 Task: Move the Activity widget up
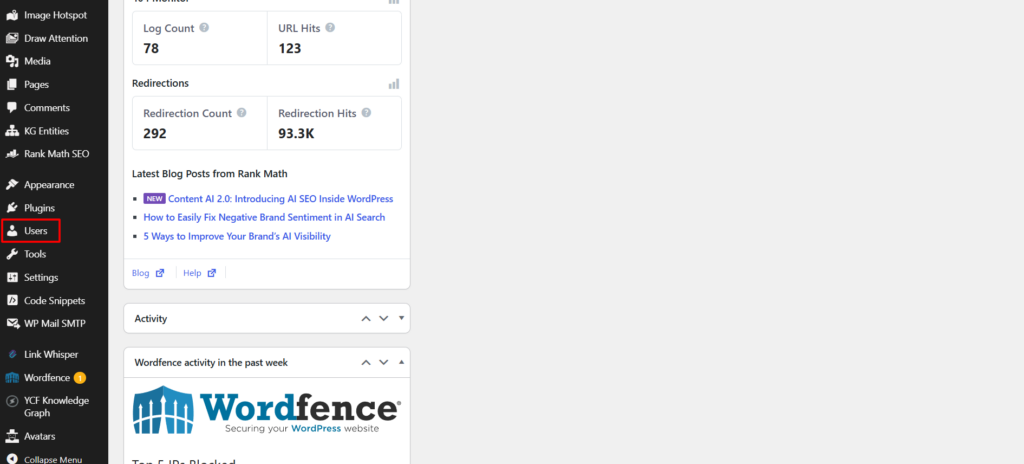pos(366,319)
